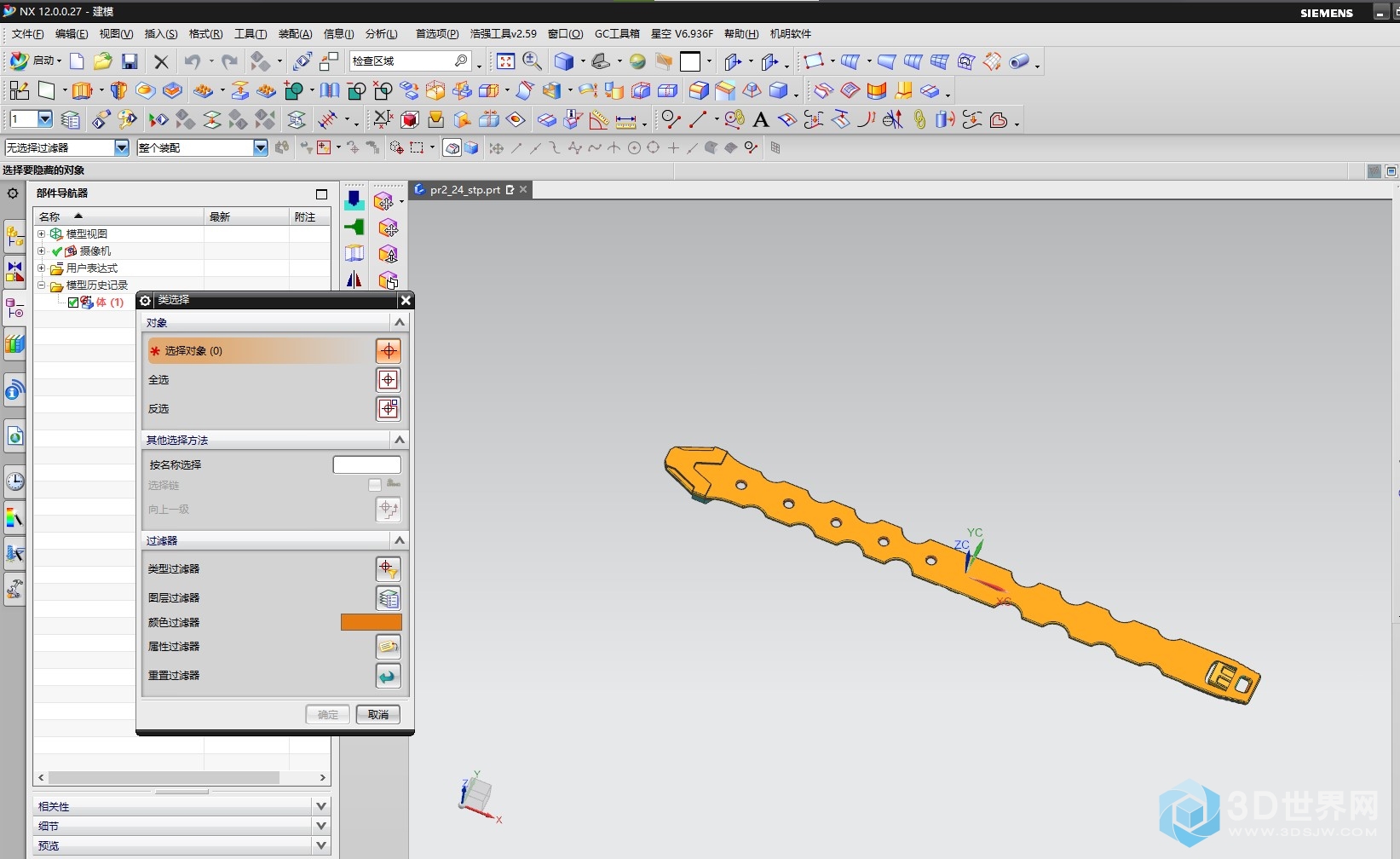Open the 文件(F) menu

click(27, 34)
